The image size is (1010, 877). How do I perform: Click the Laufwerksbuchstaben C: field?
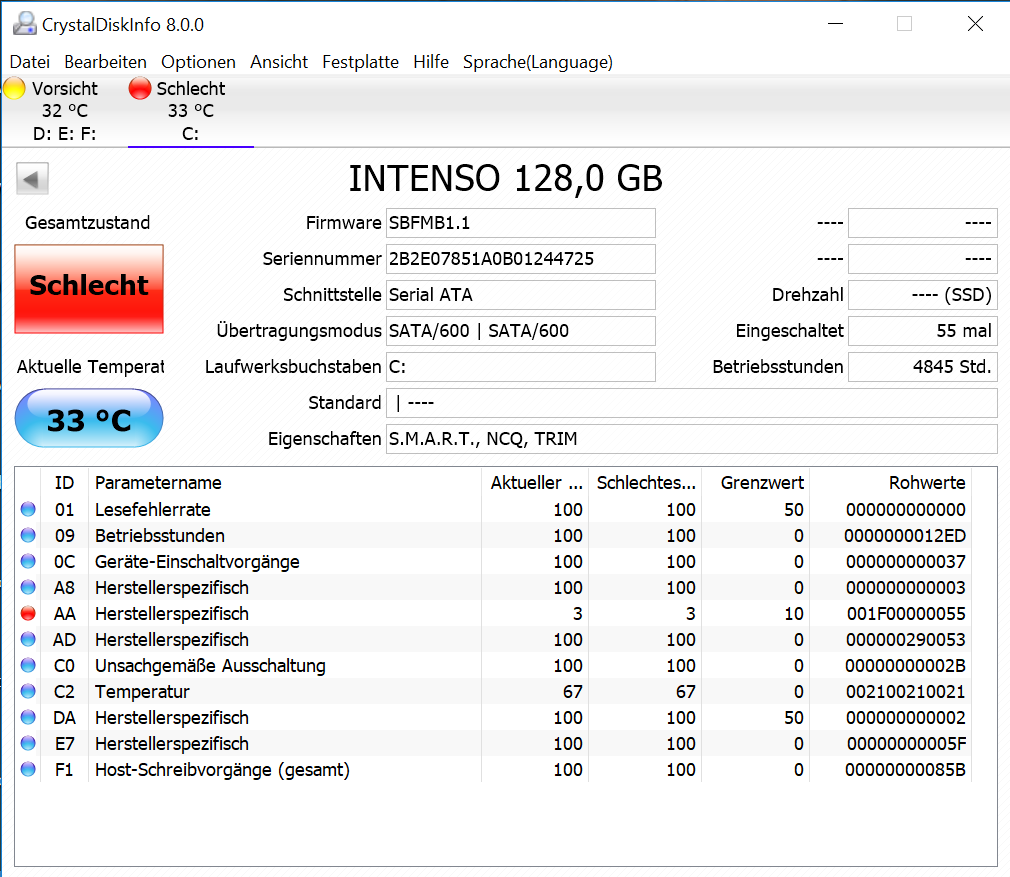point(520,367)
